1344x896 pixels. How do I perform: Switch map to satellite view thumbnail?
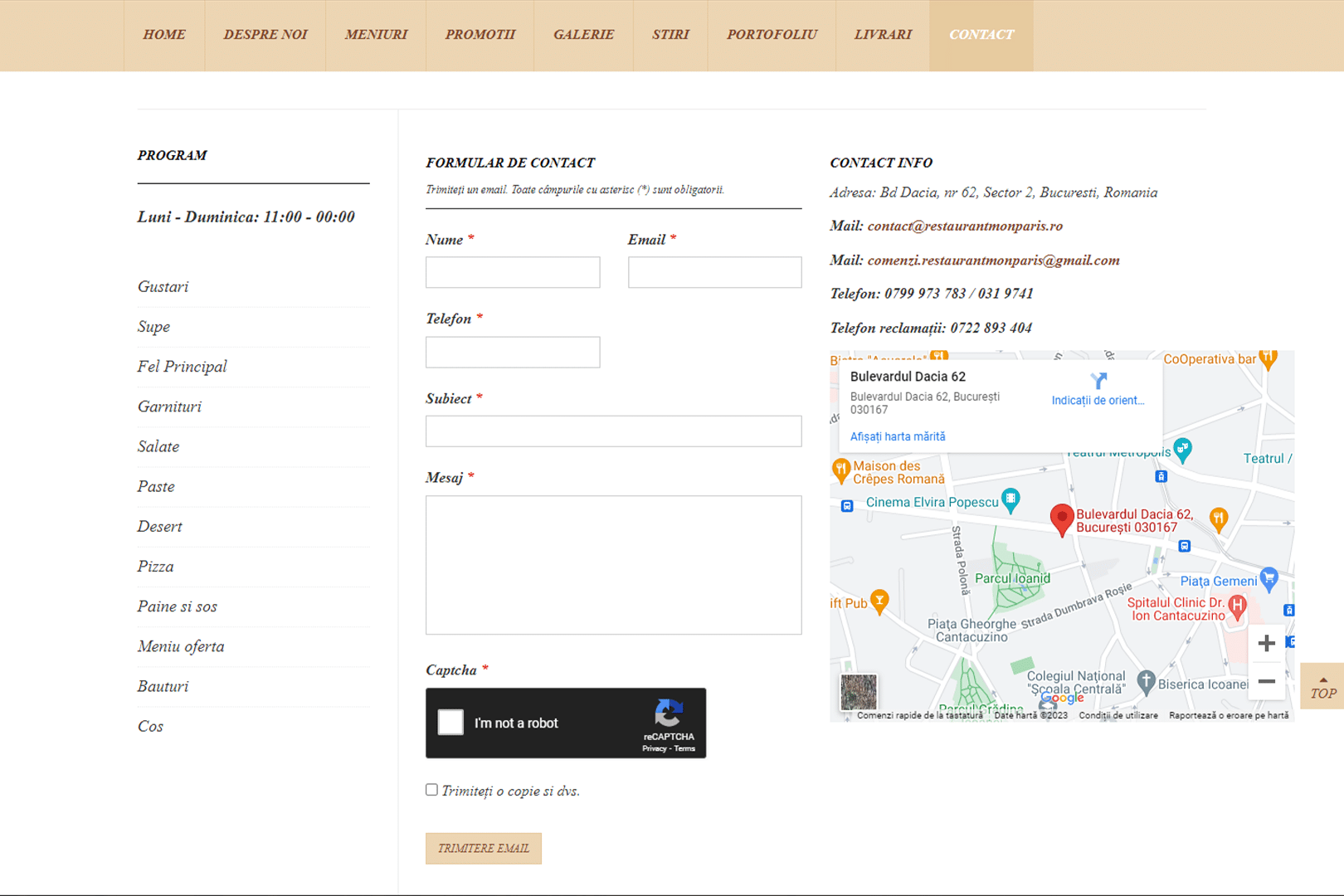pos(858,691)
